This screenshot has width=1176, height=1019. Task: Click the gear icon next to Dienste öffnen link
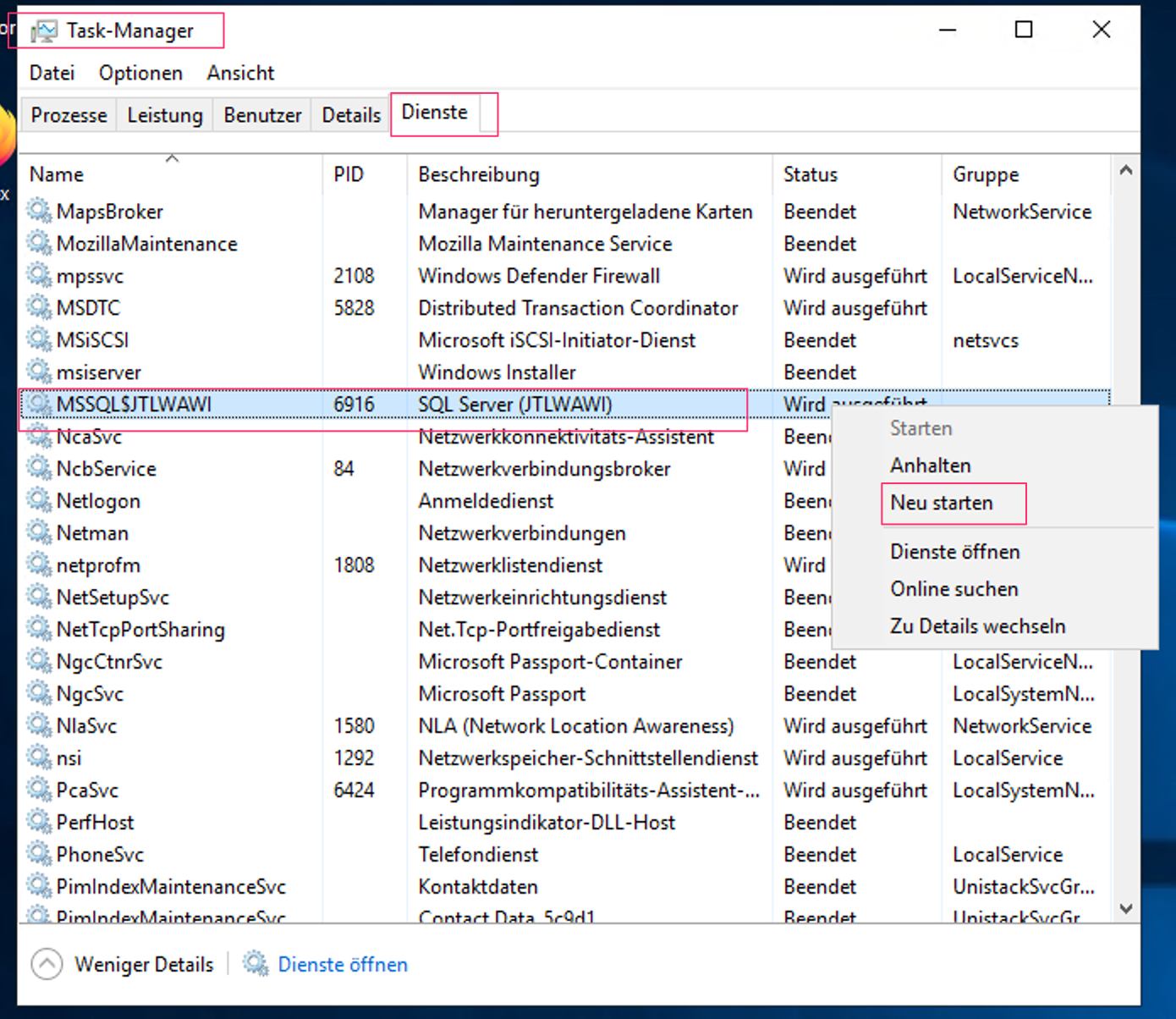point(256,963)
